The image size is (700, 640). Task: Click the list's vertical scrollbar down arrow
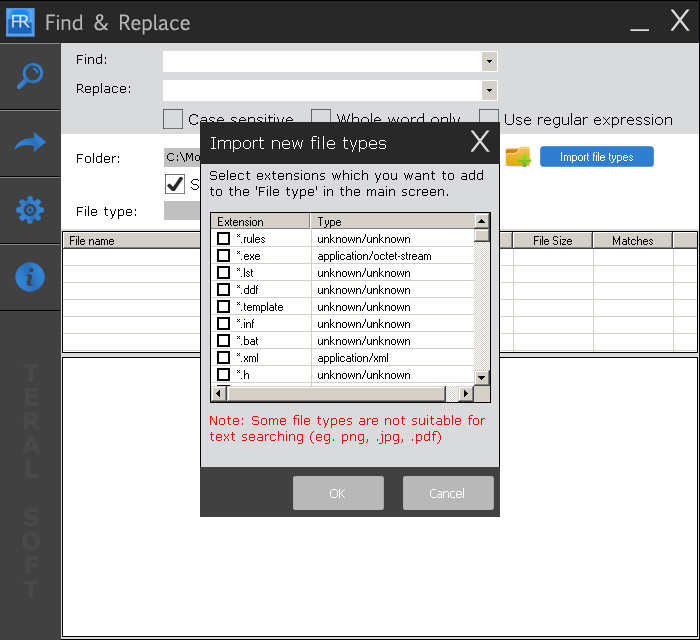pyautogui.click(x=481, y=378)
